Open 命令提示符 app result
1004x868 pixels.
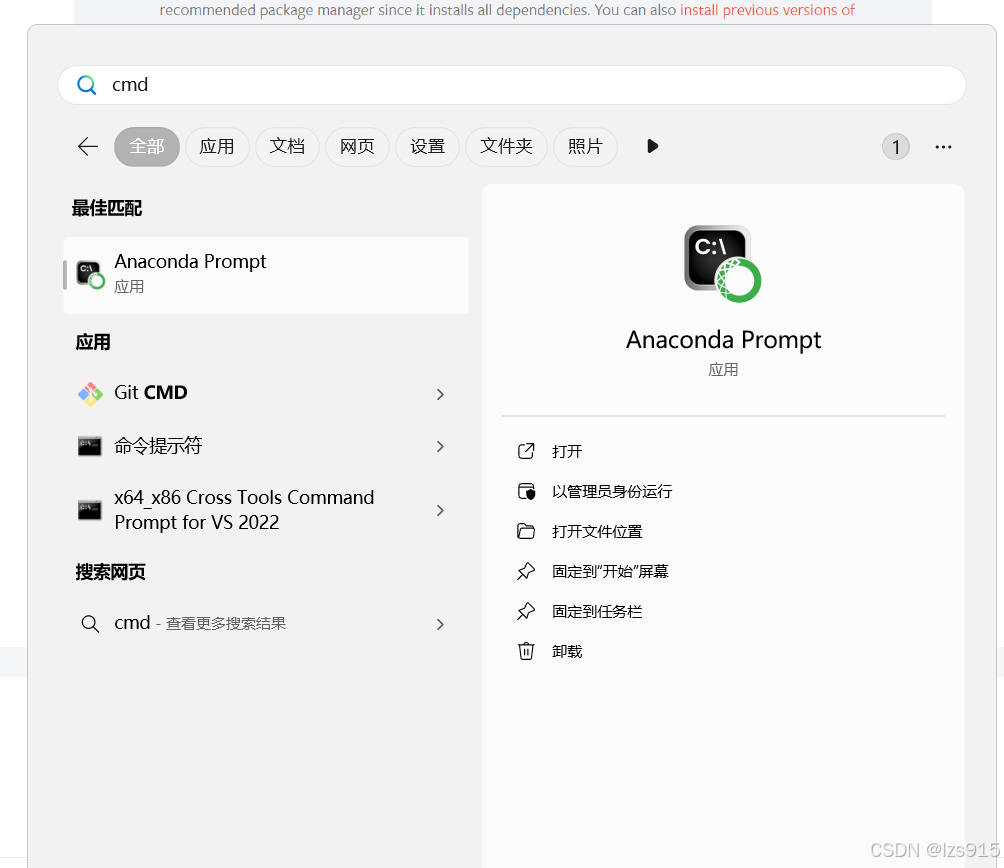[x=266, y=446]
